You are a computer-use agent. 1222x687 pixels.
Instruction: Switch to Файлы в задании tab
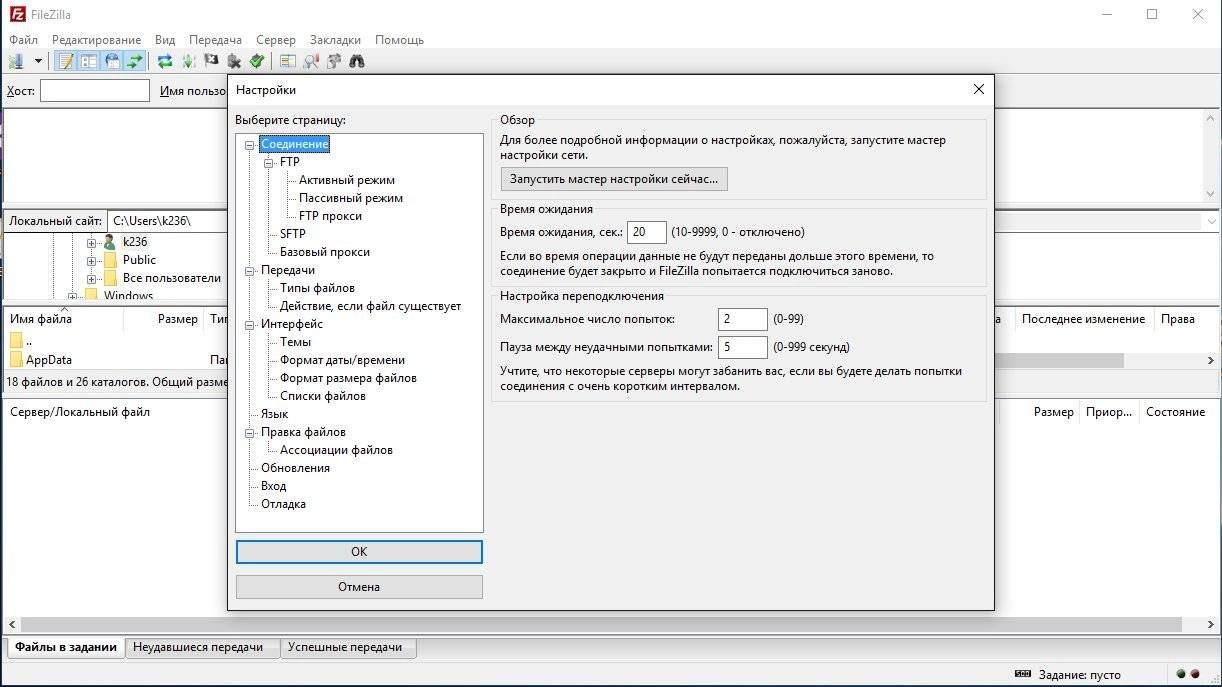coord(66,648)
